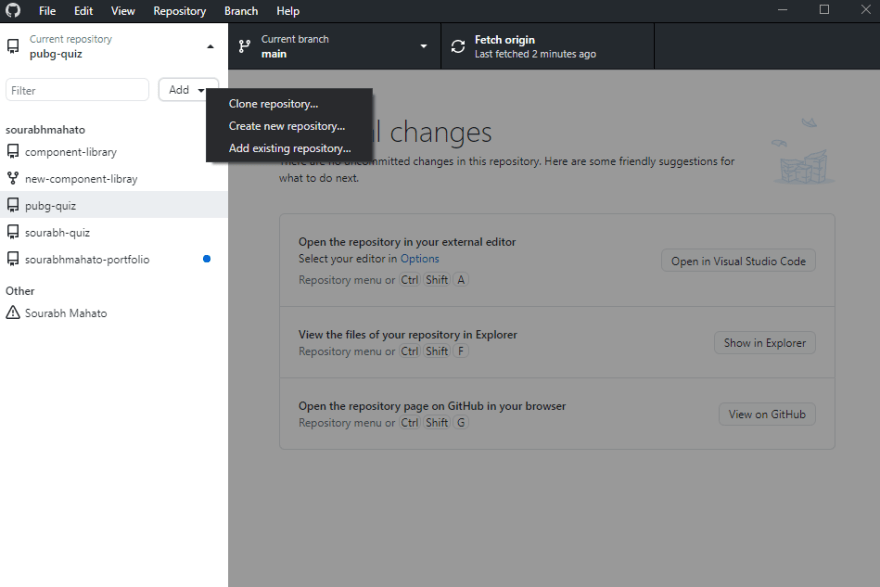The height and width of the screenshot is (587, 880).
Task: Click Fetch origin button
Action: click(x=548, y=47)
